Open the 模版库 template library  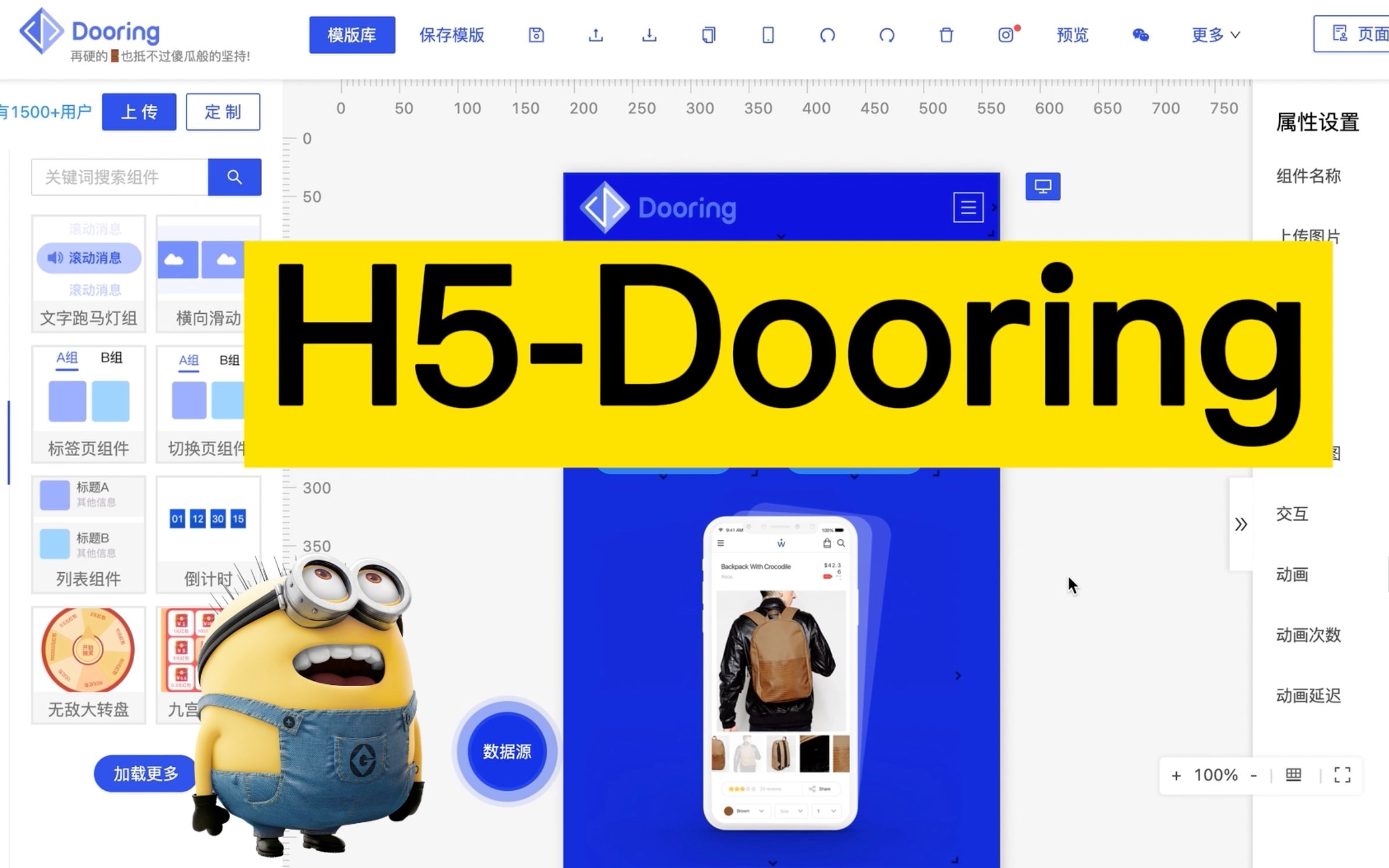(352, 35)
